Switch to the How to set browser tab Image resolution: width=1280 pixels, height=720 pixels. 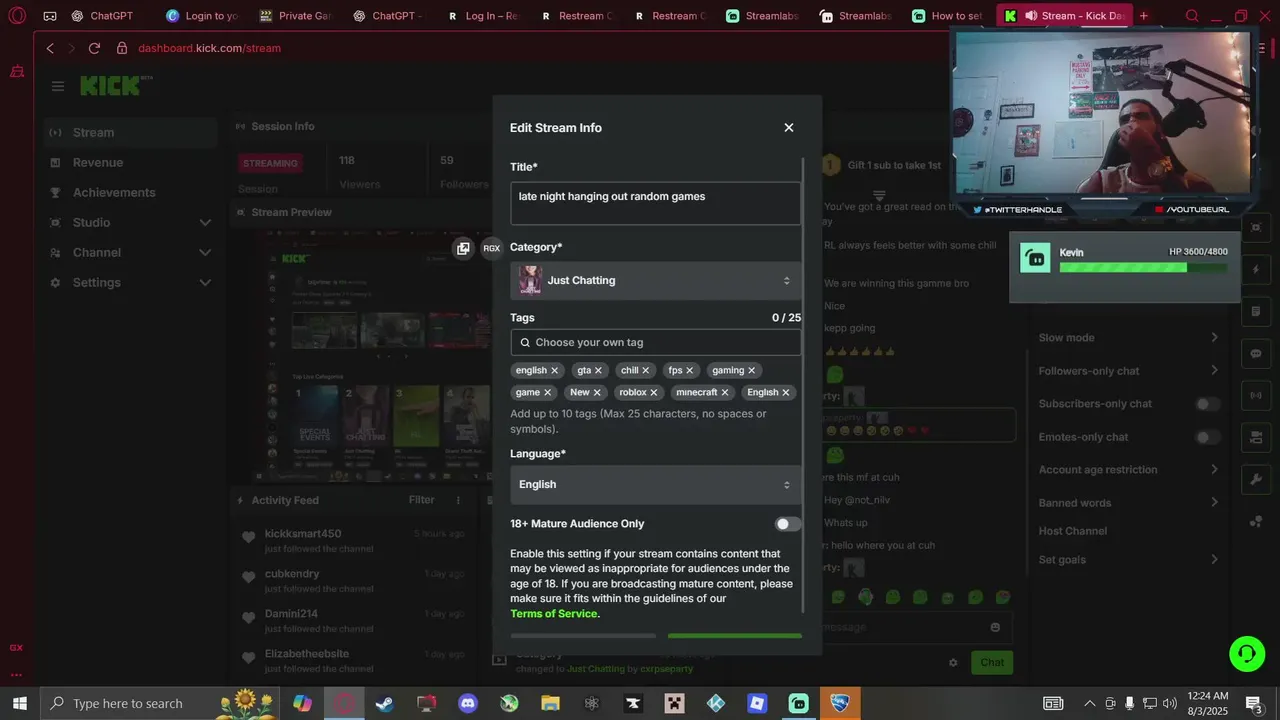tap(946, 16)
